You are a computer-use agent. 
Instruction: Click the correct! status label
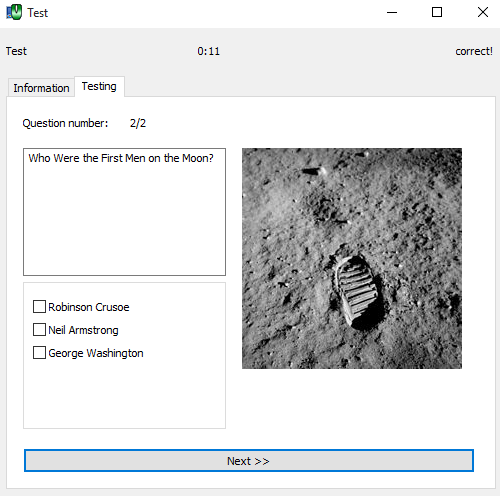[474, 51]
